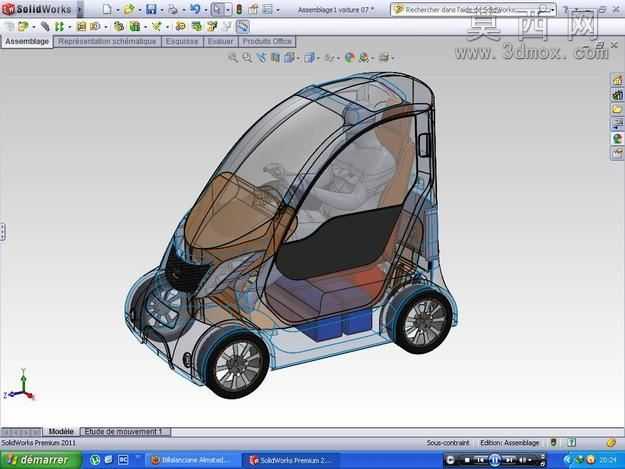Click the Zoom to Area magnifier icon
The image size is (625, 469).
pos(247,58)
